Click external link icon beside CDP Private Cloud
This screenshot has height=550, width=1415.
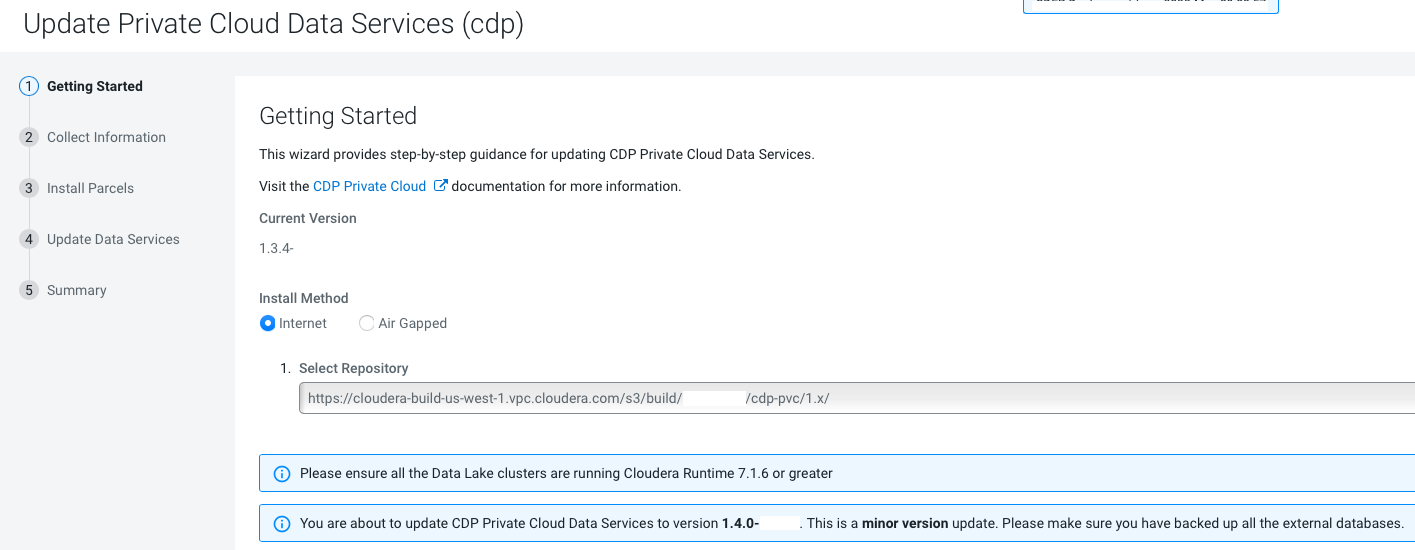click(x=440, y=186)
